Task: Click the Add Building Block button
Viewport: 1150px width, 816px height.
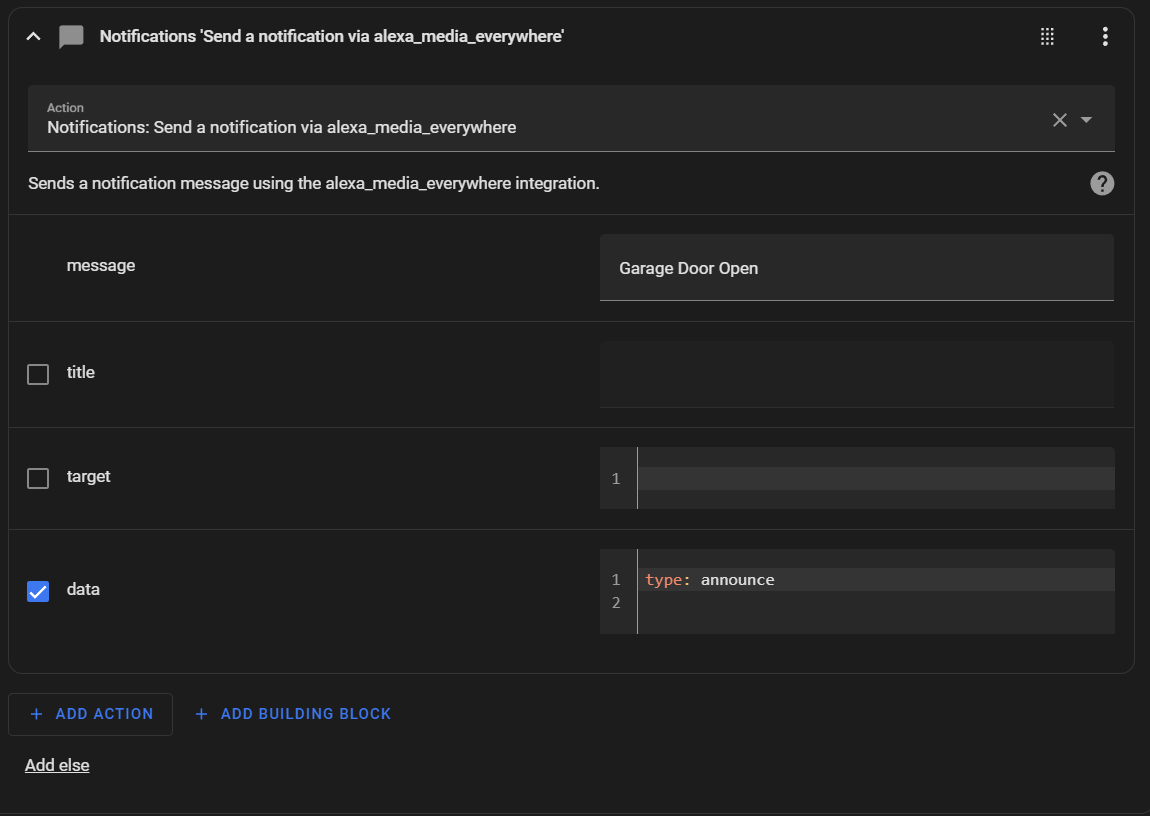Action: pos(293,714)
